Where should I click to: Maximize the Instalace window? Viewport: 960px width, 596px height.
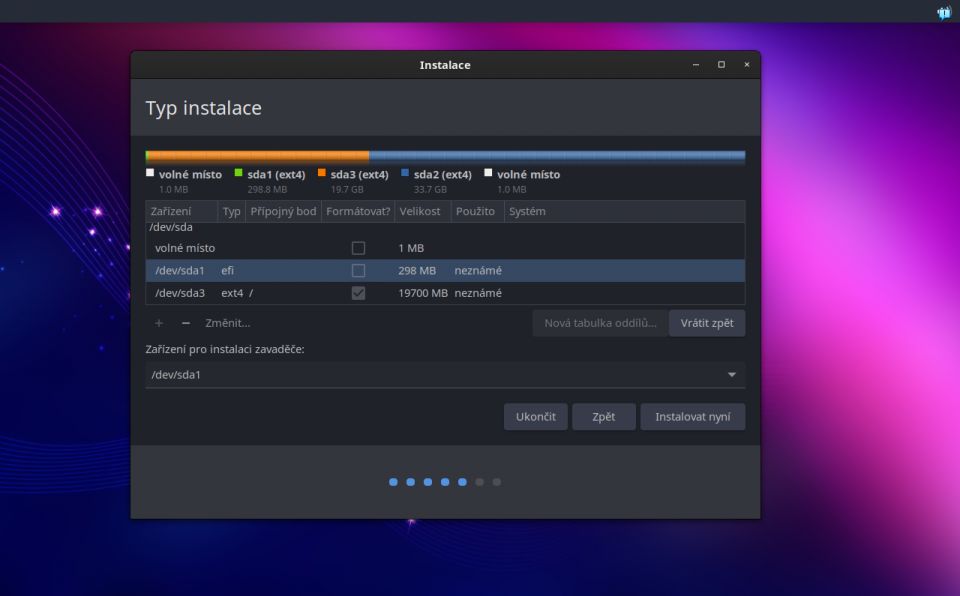point(721,64)
